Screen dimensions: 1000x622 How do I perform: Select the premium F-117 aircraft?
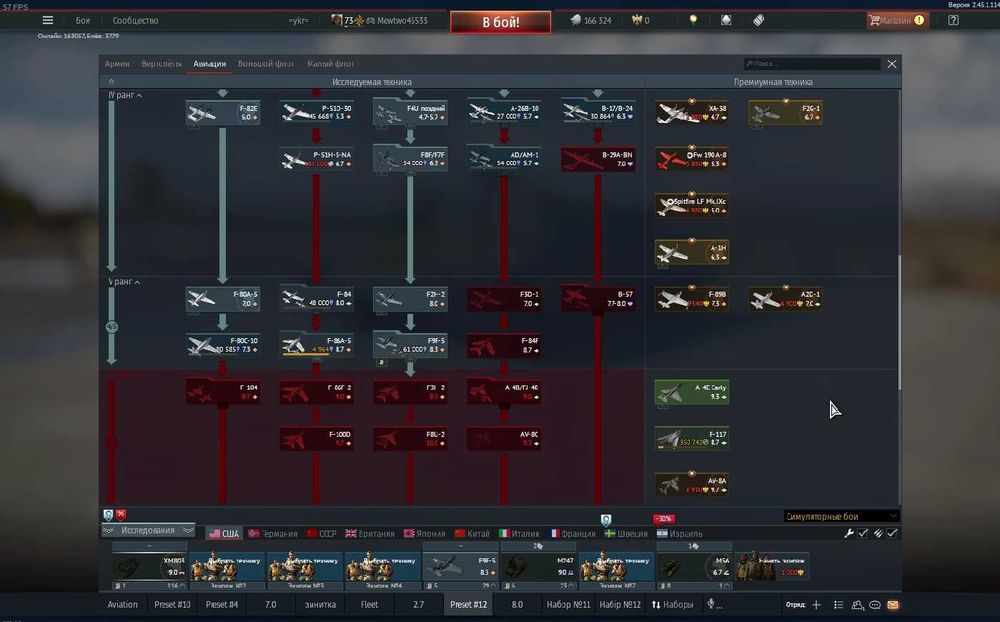coord(692,439)
